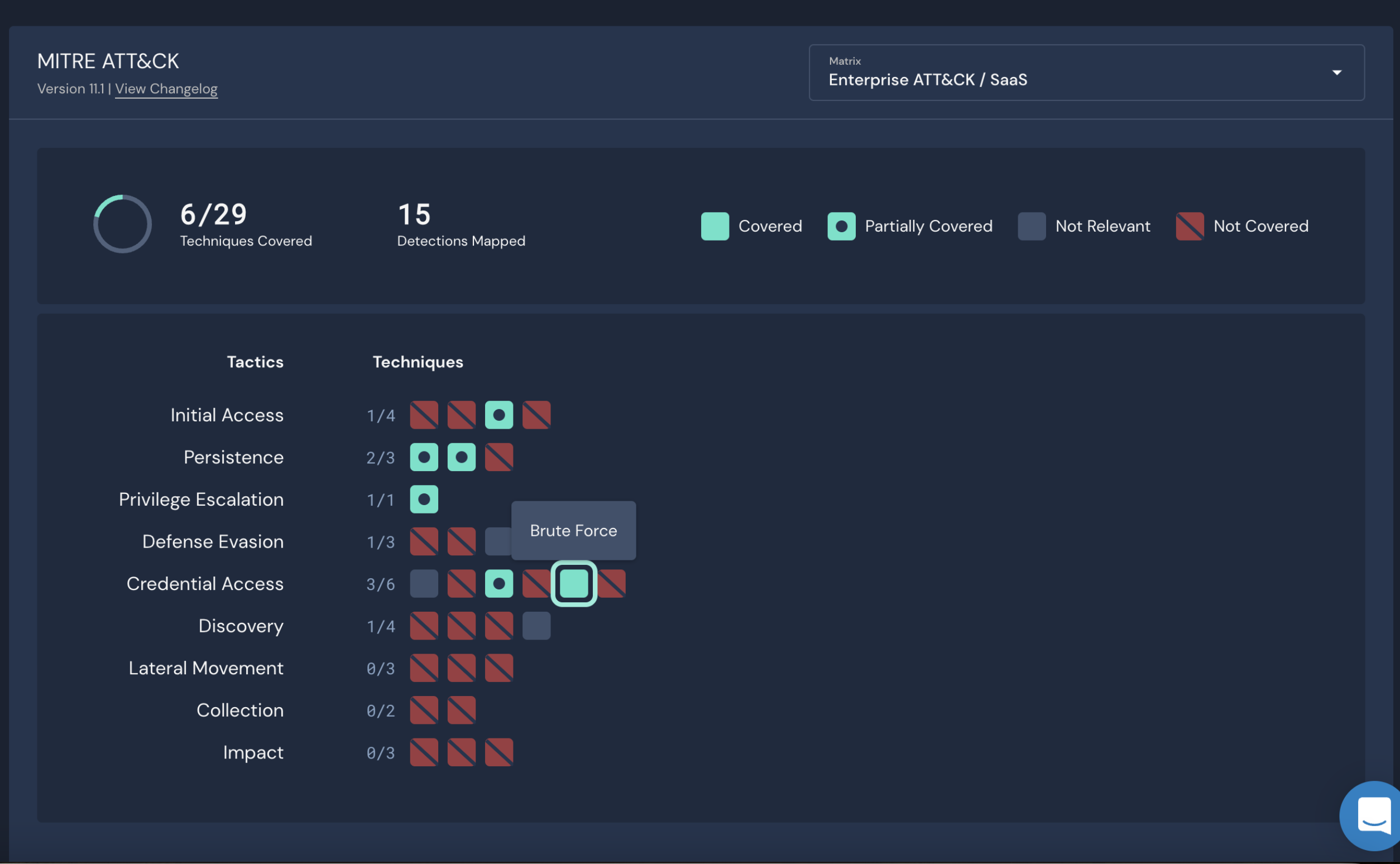Open the chat support widget
The width and height of the screenshot is (1400, 864).
[1373, 815]
